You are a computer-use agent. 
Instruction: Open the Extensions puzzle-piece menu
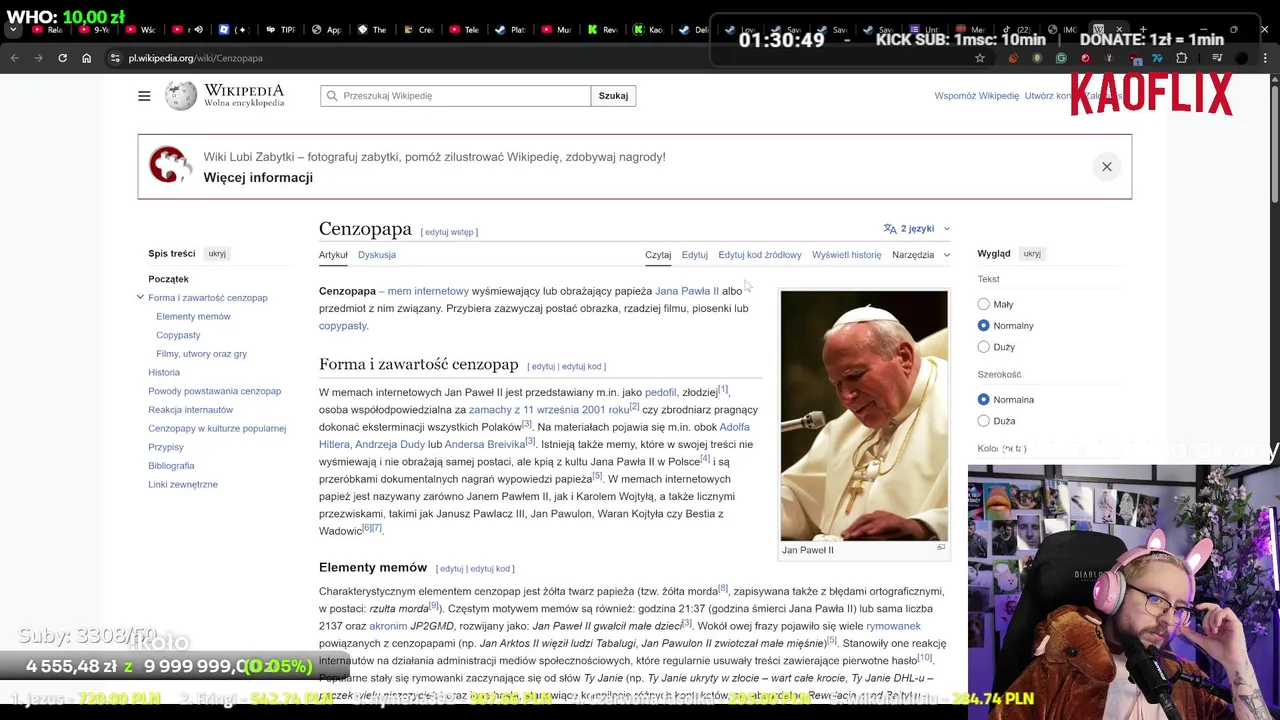pyautogui.click(x=1181, y=58)
